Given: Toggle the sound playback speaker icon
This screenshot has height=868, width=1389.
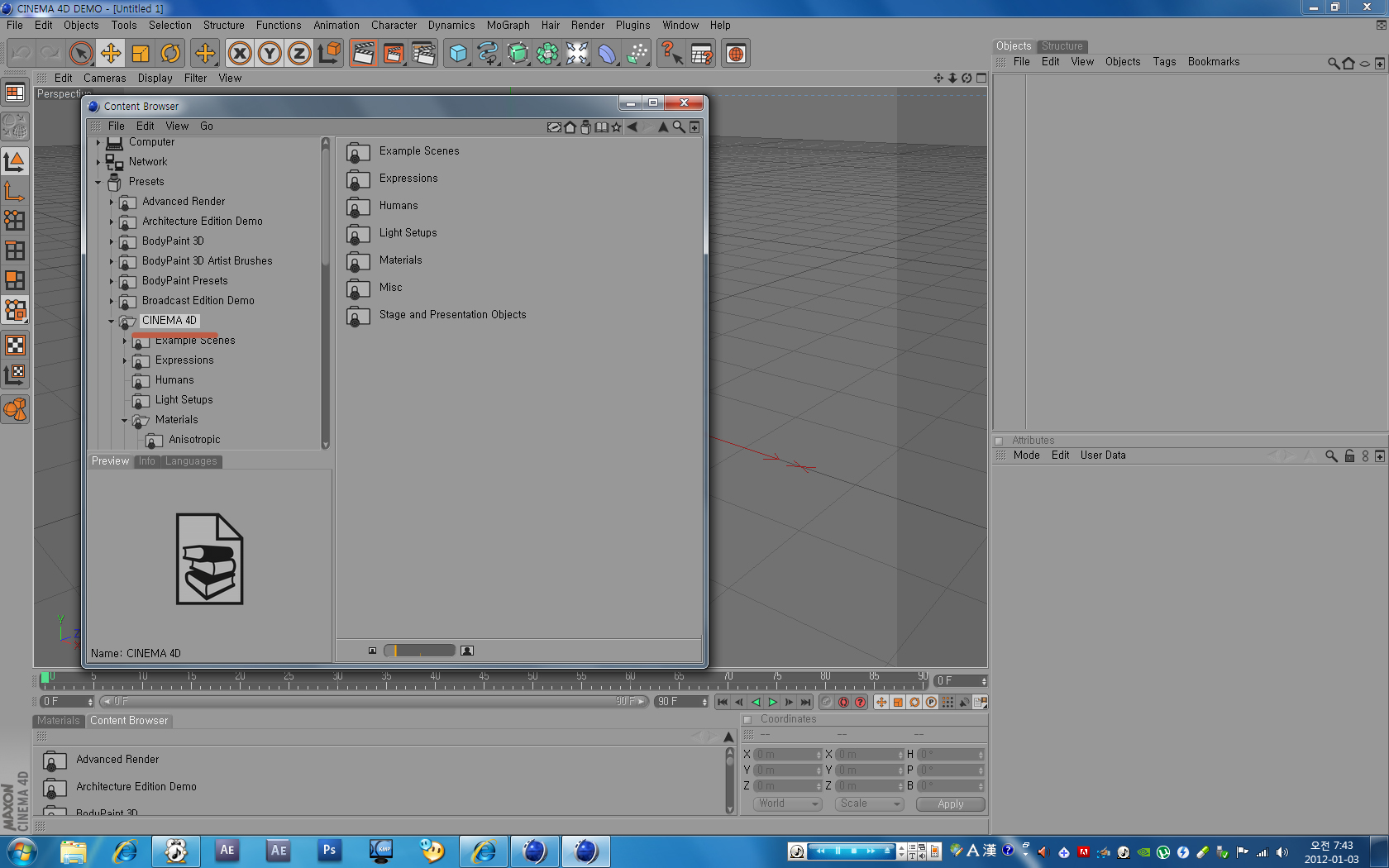Looking at the screenshot, I should click(964, 702).
